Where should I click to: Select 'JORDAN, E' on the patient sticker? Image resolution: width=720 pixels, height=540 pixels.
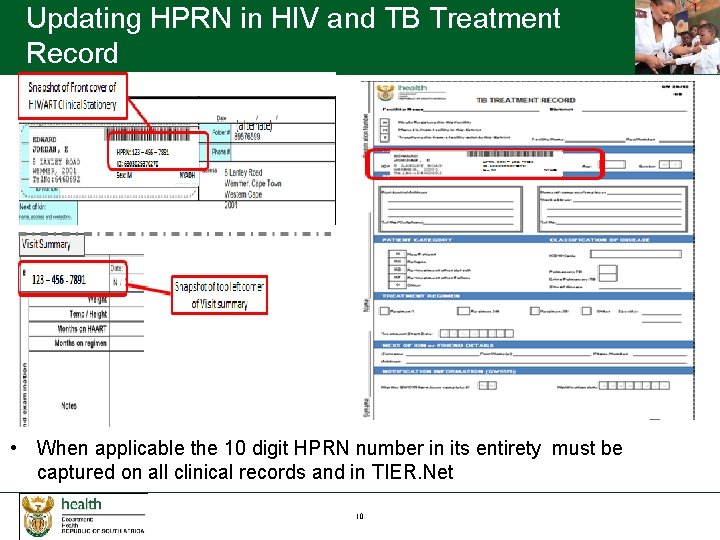(51, 149)
